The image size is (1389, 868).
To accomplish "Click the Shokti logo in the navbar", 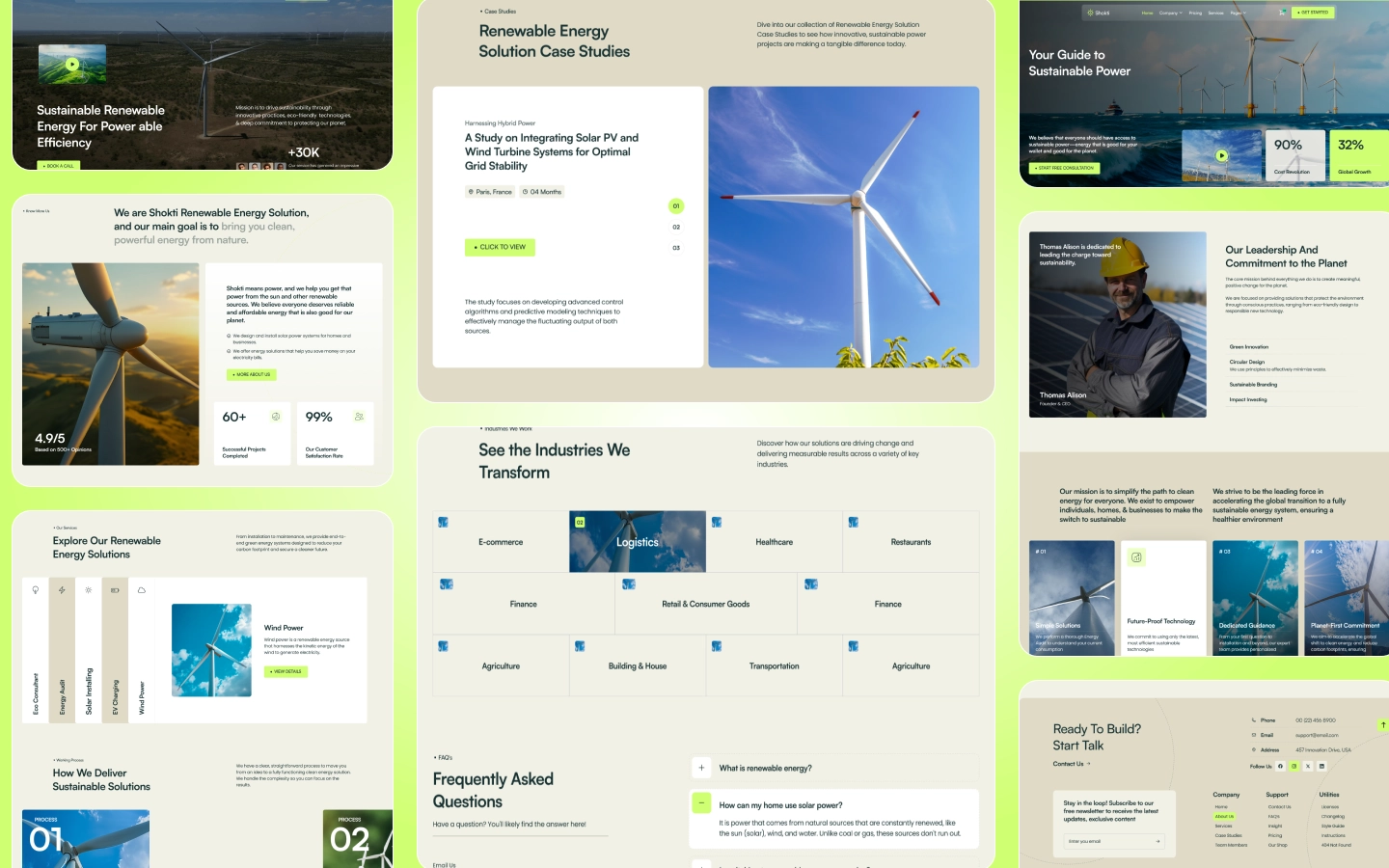I will pos(1099,13).
